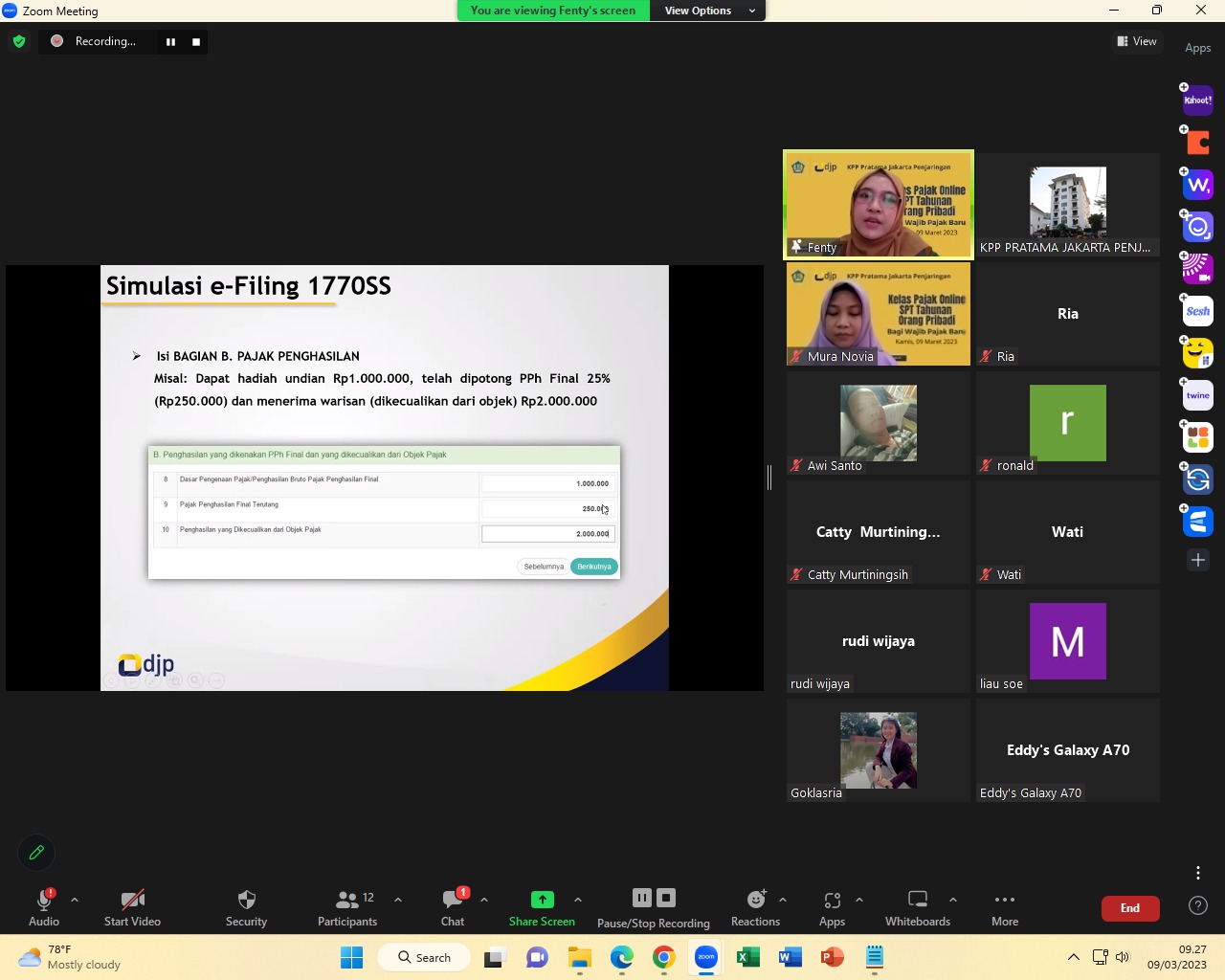Screen dimensions: 1225x980
Task: Click the Share Screen button
Action: (542, 907)
